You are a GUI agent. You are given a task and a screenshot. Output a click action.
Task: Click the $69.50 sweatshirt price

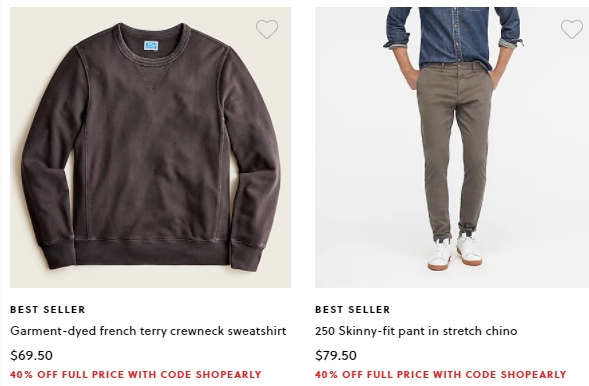(x=32, y=355)
